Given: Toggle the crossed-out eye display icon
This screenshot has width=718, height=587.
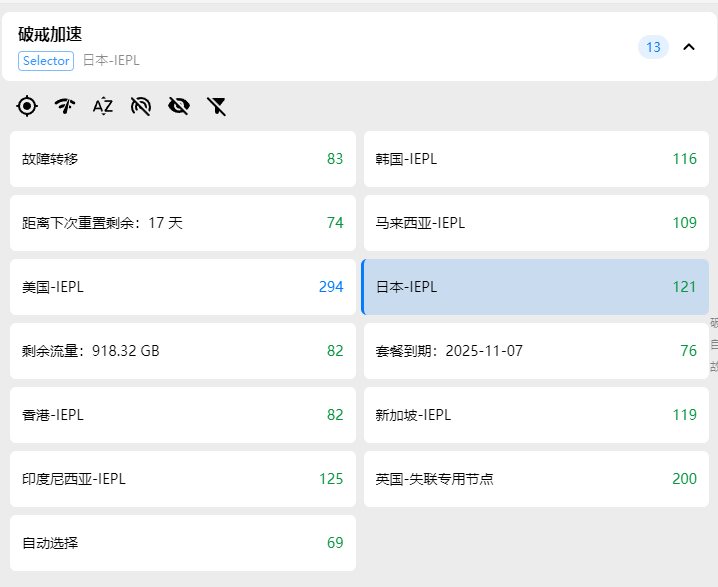Looking at the screenshot, I should pyautogui.click(x=179, y=106).
